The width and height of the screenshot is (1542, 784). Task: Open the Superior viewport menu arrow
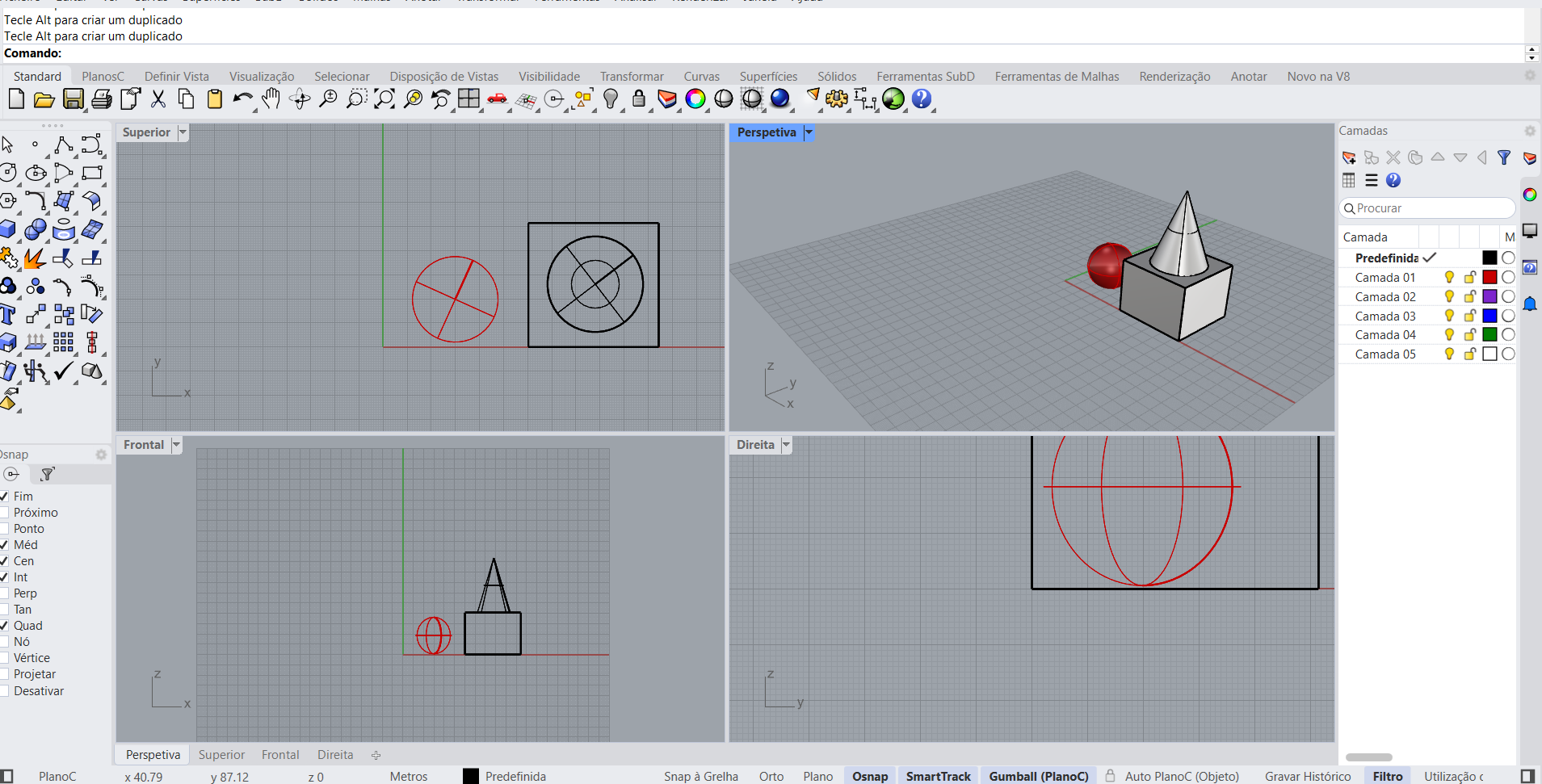click(x=183, y=132)
